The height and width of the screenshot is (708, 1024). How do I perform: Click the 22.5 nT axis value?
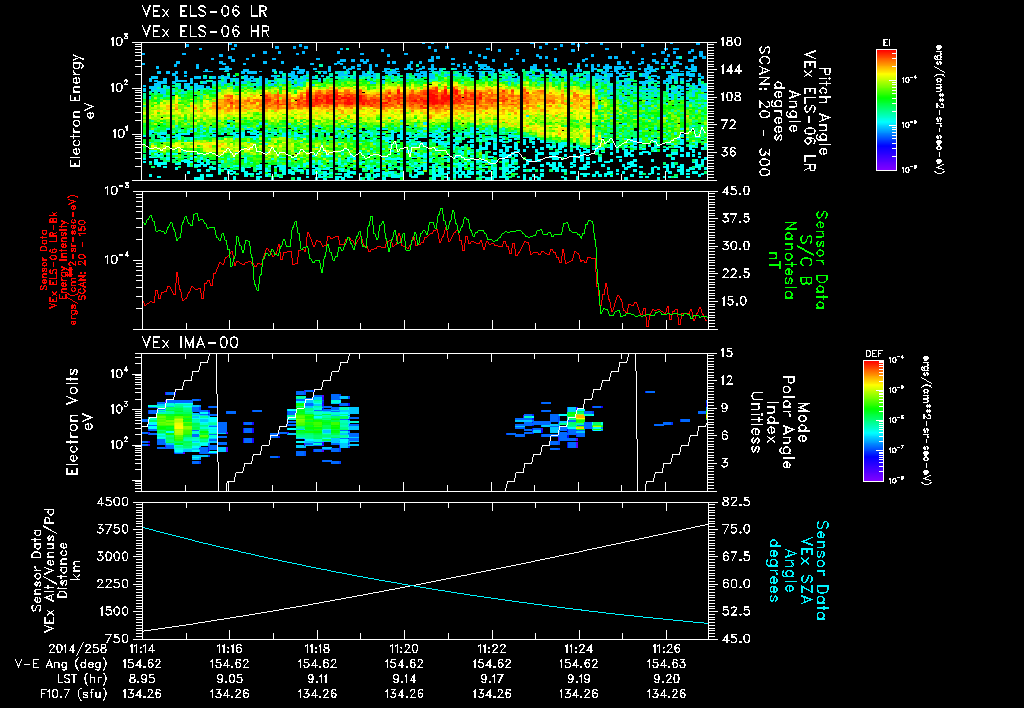click(735, 274)
